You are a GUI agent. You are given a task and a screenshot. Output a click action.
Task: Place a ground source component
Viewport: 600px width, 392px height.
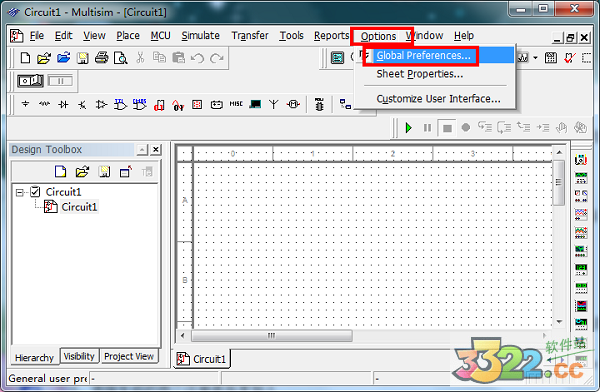(x=25, y=104)
